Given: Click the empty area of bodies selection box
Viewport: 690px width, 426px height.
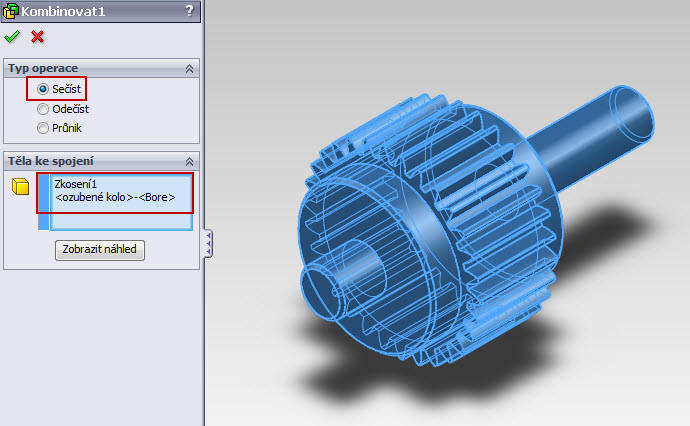Looking at the screenshot, I should click(x=121, y=221).
